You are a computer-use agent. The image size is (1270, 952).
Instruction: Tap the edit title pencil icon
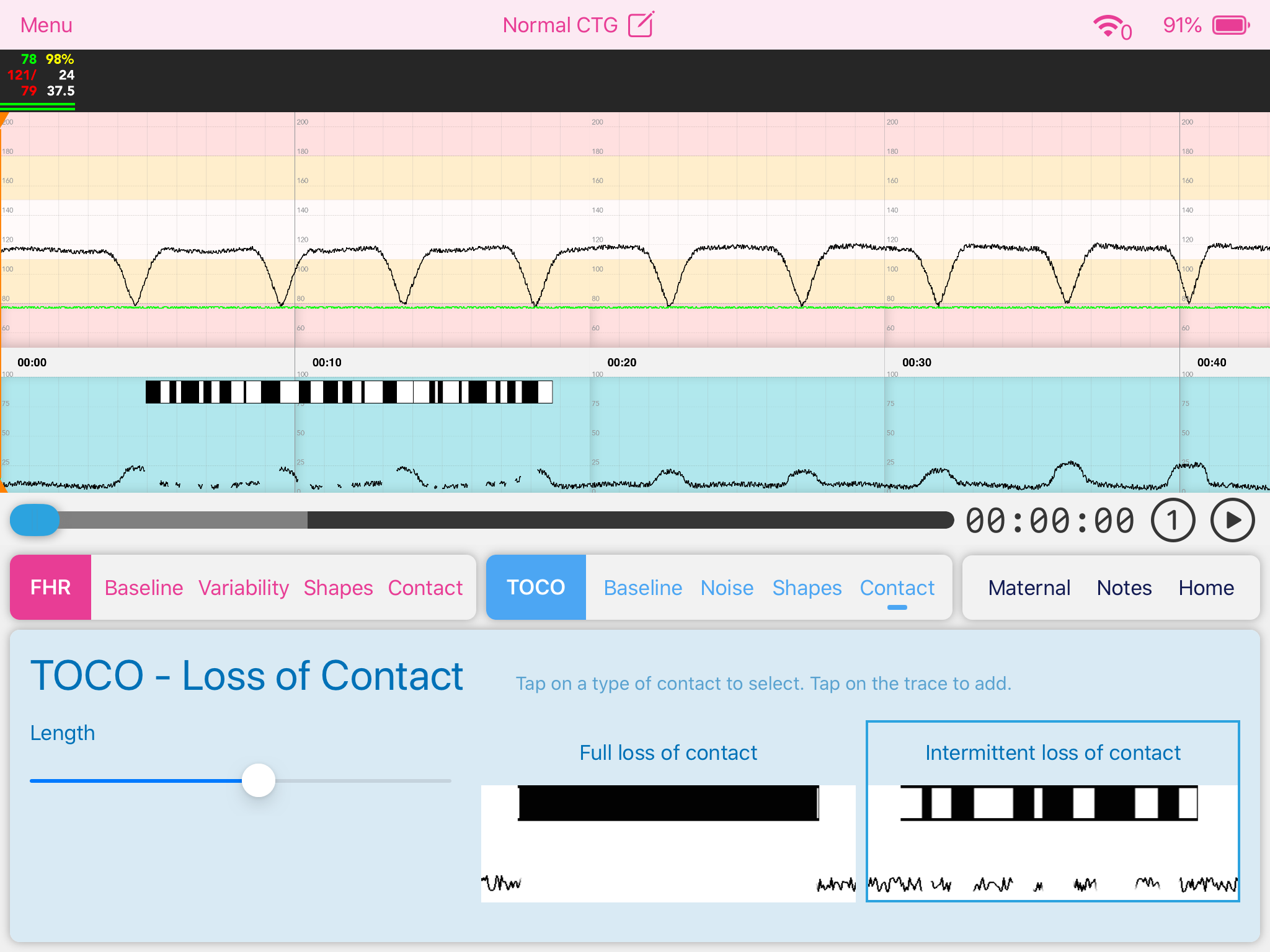pos(641,25)
